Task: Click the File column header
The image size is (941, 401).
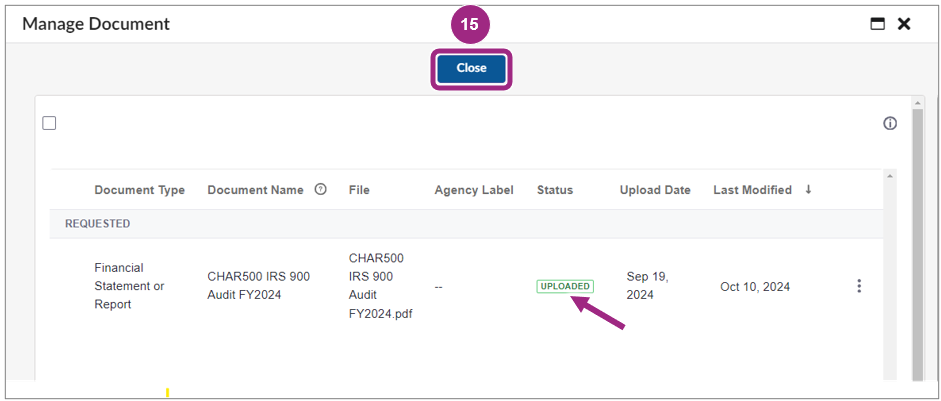Action: pos(359,190)
